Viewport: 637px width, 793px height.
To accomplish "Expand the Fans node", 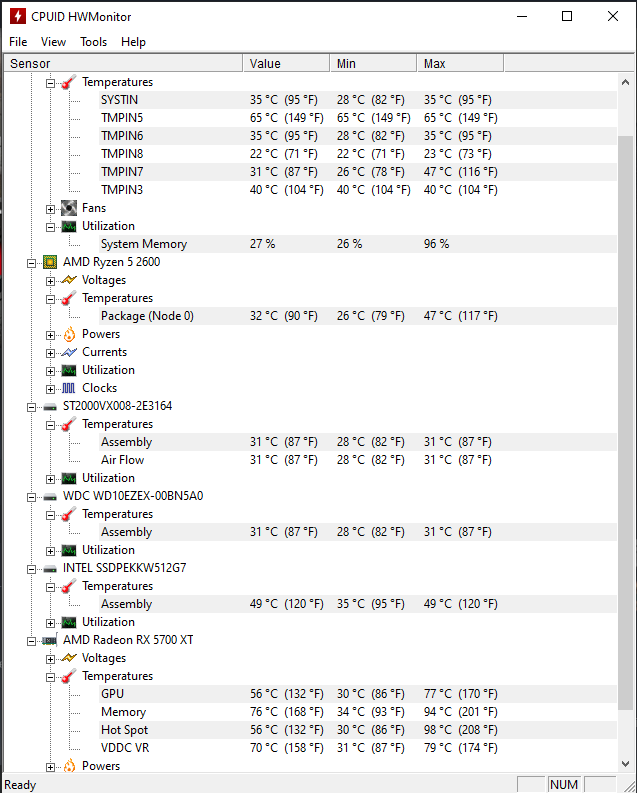I will 50,208.
